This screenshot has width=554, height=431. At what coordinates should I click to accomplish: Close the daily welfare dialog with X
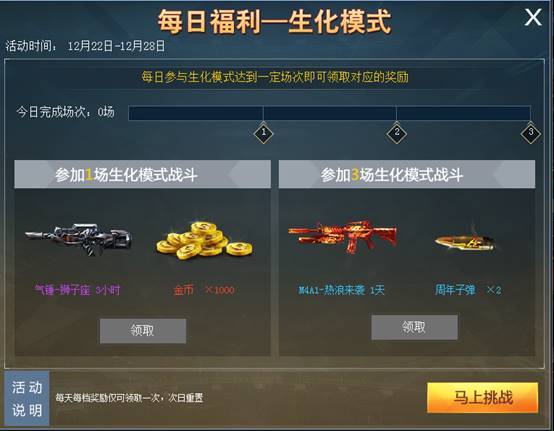point(533,18)
